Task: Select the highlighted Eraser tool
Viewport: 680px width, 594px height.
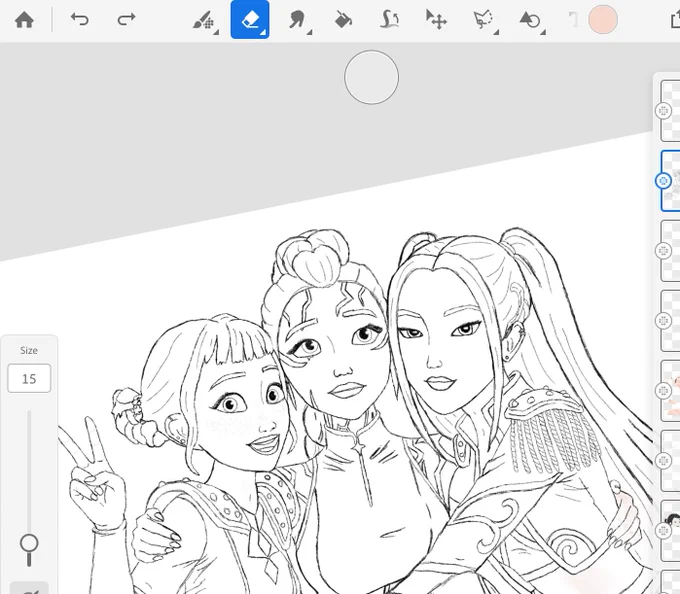Action: pos(250,20)
